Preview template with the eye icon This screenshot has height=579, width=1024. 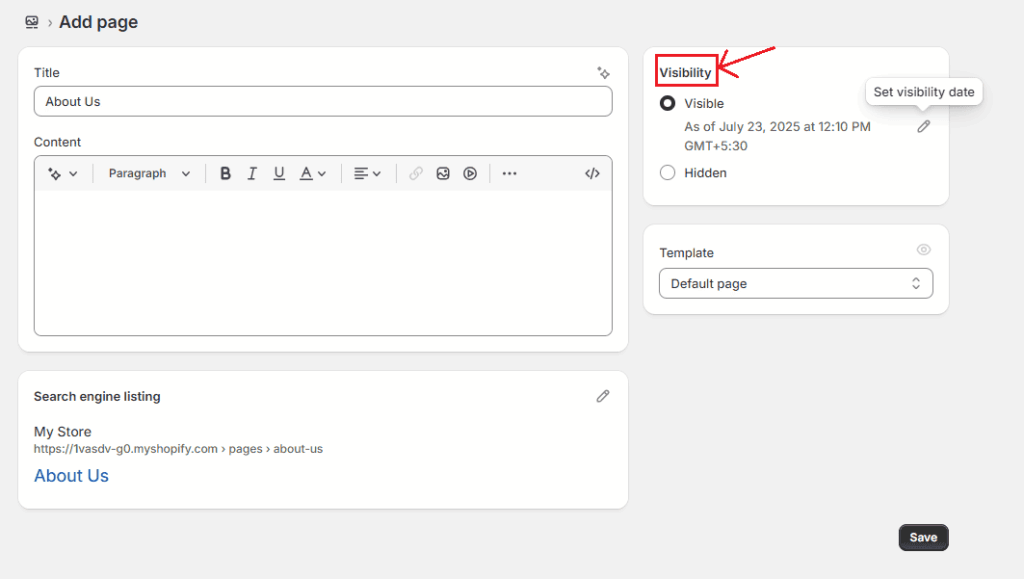923,250
